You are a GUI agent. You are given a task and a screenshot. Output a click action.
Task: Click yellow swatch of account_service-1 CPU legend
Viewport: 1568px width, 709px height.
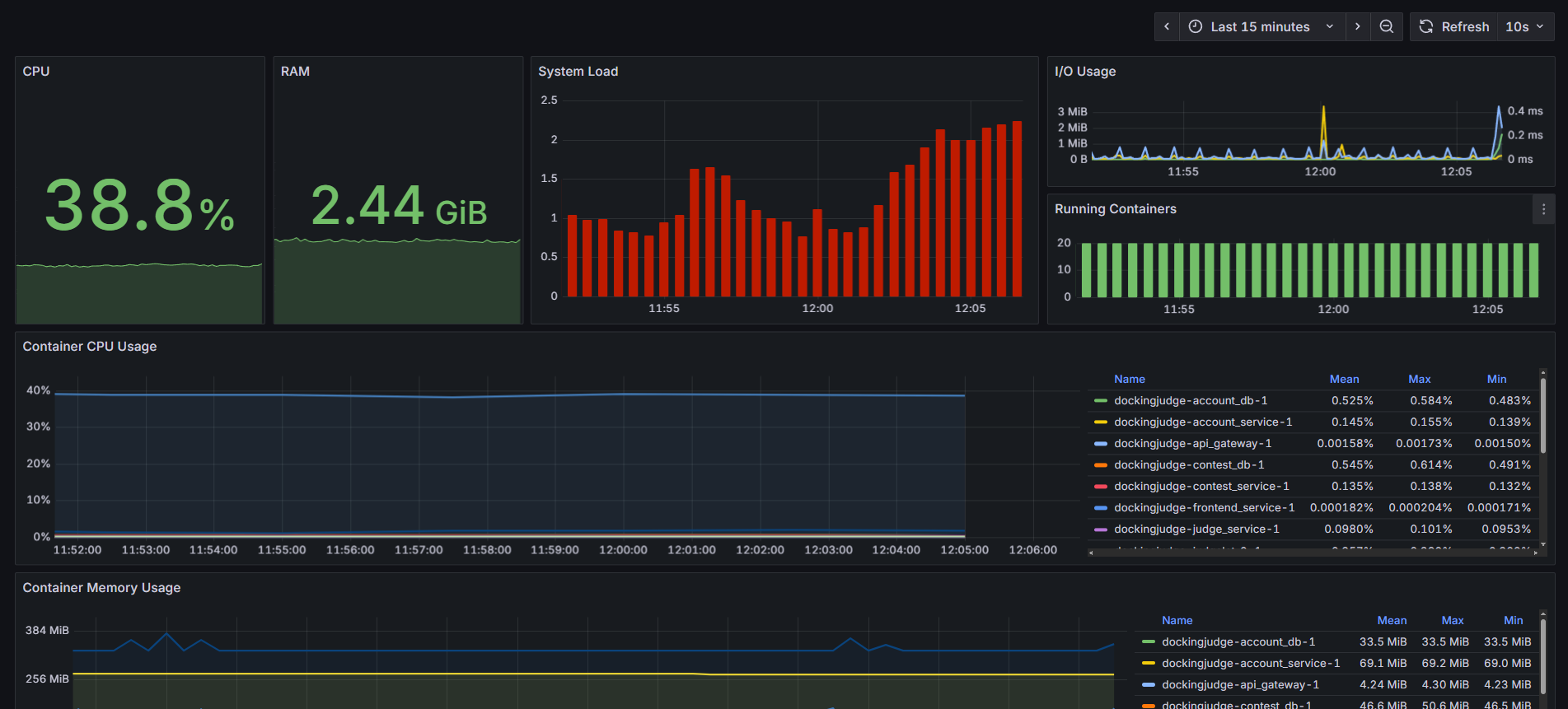1100,422
